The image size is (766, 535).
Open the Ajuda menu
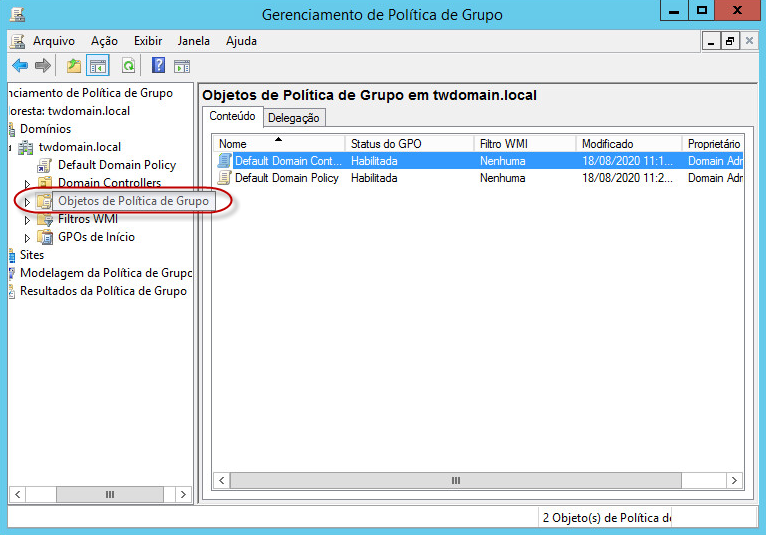(241, 41)
